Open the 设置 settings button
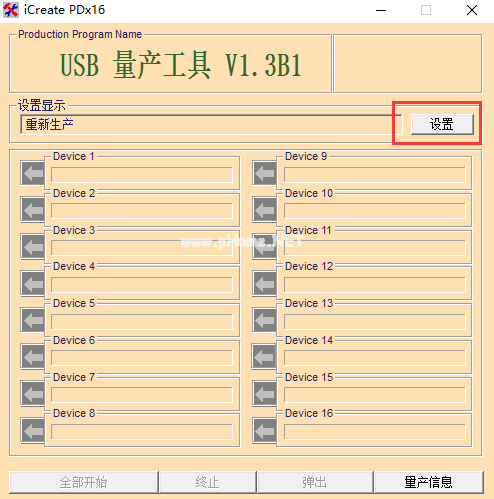Image resolution: width=494 pixels, height=499 pixels. [442, 124]
